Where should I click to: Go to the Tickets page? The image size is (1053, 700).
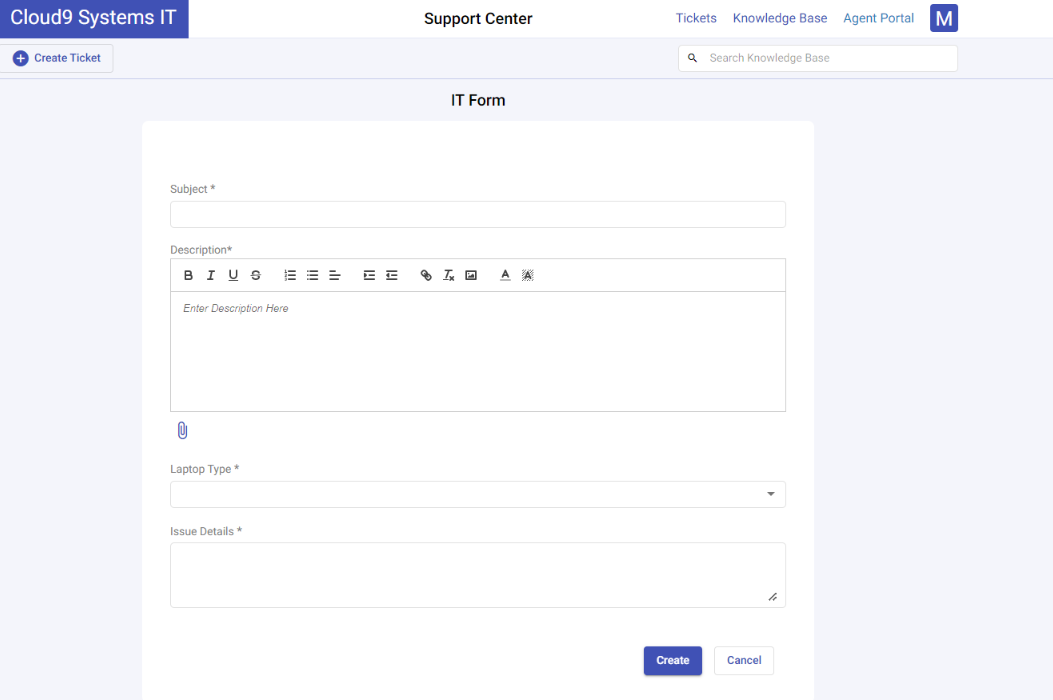[696, 18]
